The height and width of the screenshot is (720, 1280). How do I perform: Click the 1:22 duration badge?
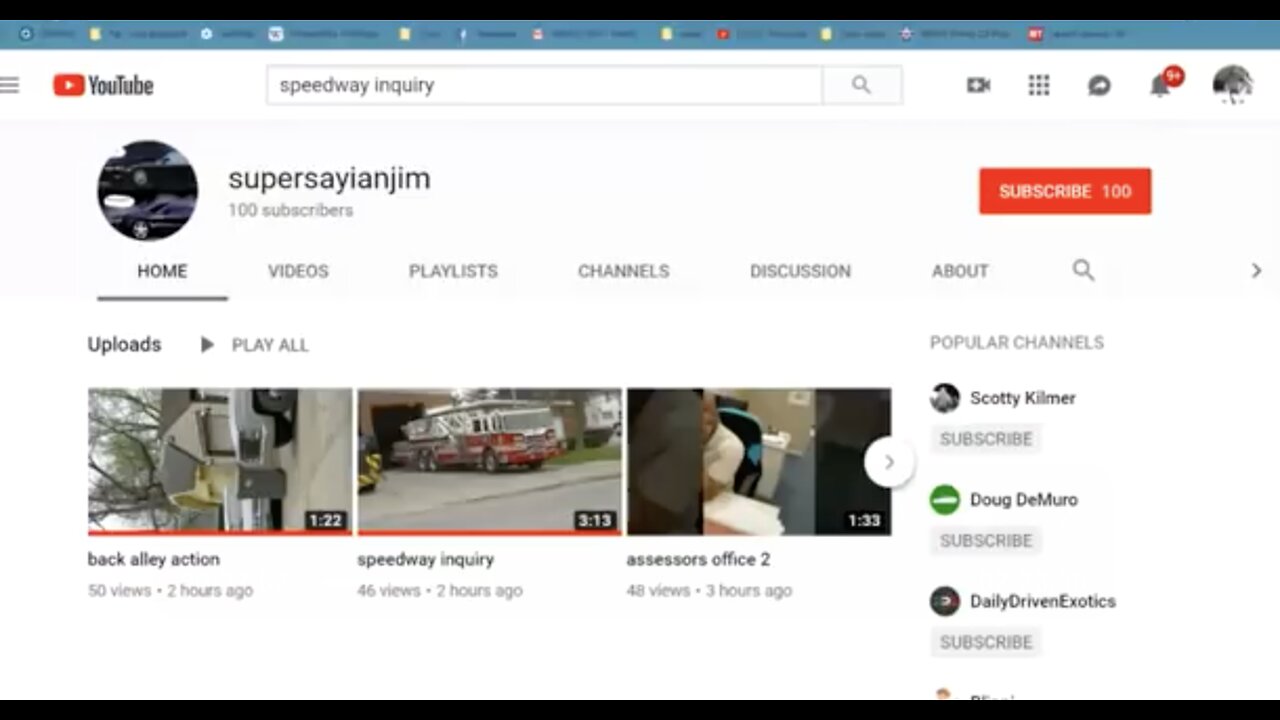click(x=325, y=520)
